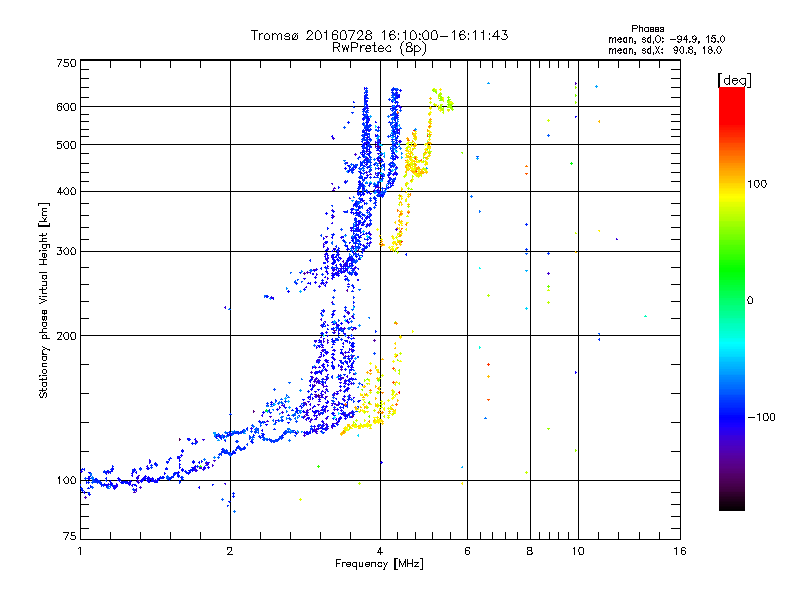Click x-axis tick label '10'
The height and width of the screenshot is (600, 800).
click(x=578, y=551)
